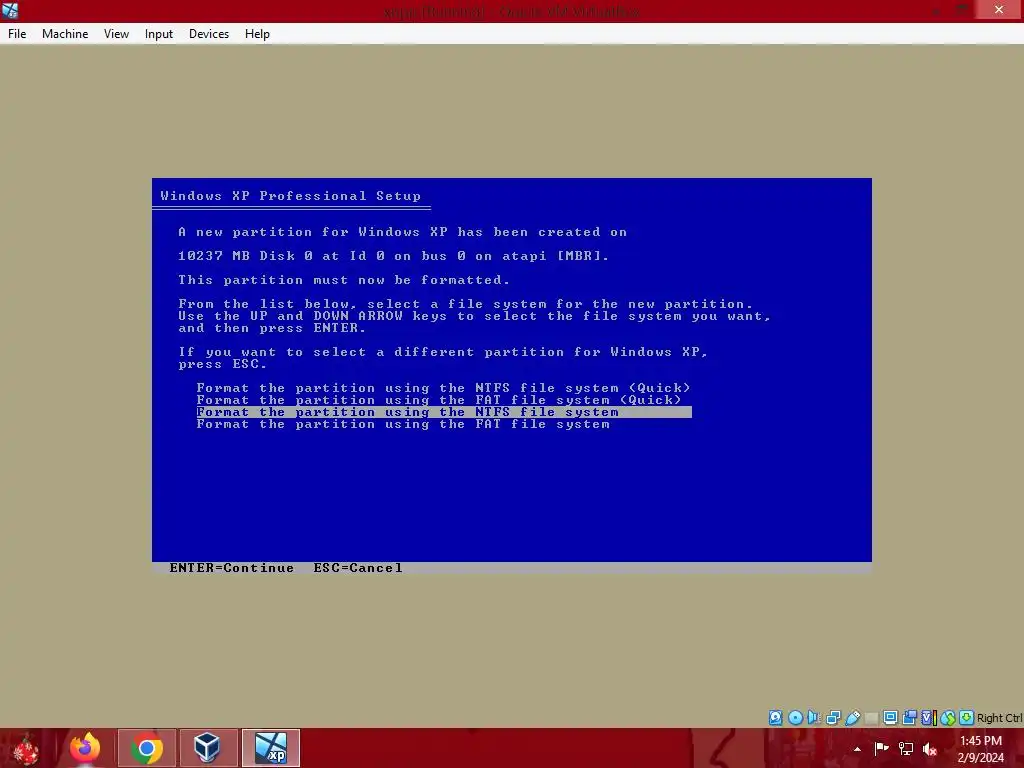Image resolution: width=1024 pixels, height=768 pixels.
Task: Click the hard disk activity indicator
Action: (x=775, y=718)
